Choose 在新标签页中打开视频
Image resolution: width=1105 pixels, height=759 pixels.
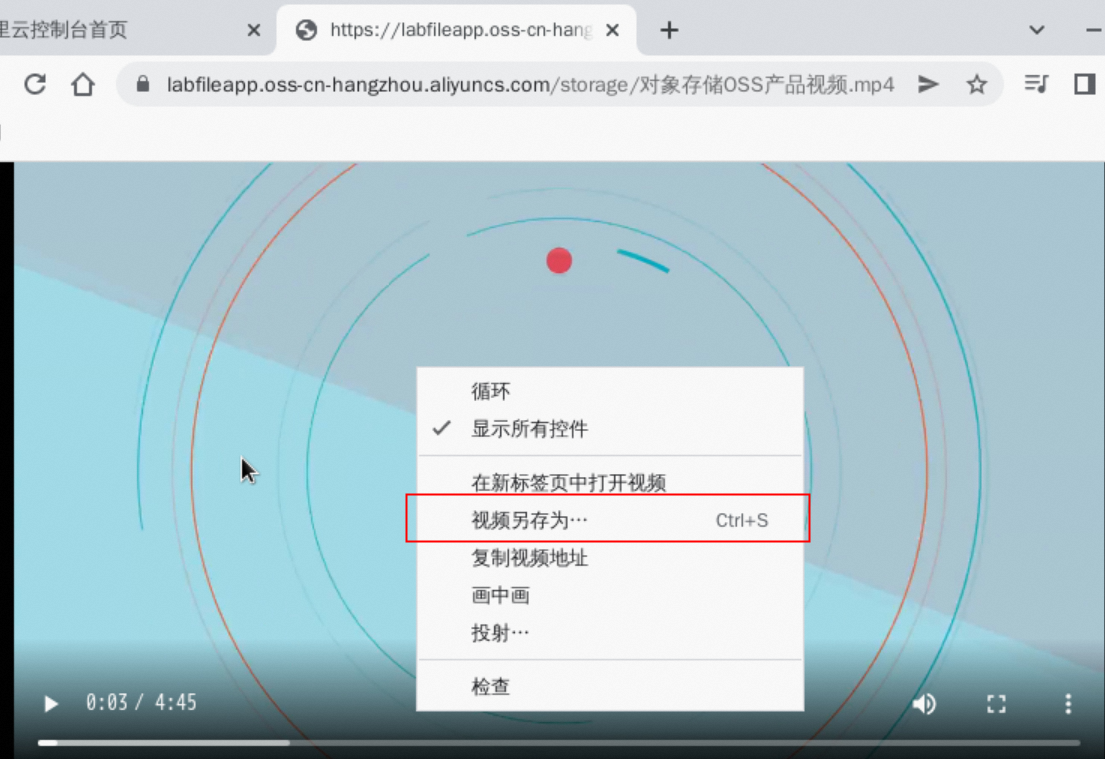click(x=610, y=482)
